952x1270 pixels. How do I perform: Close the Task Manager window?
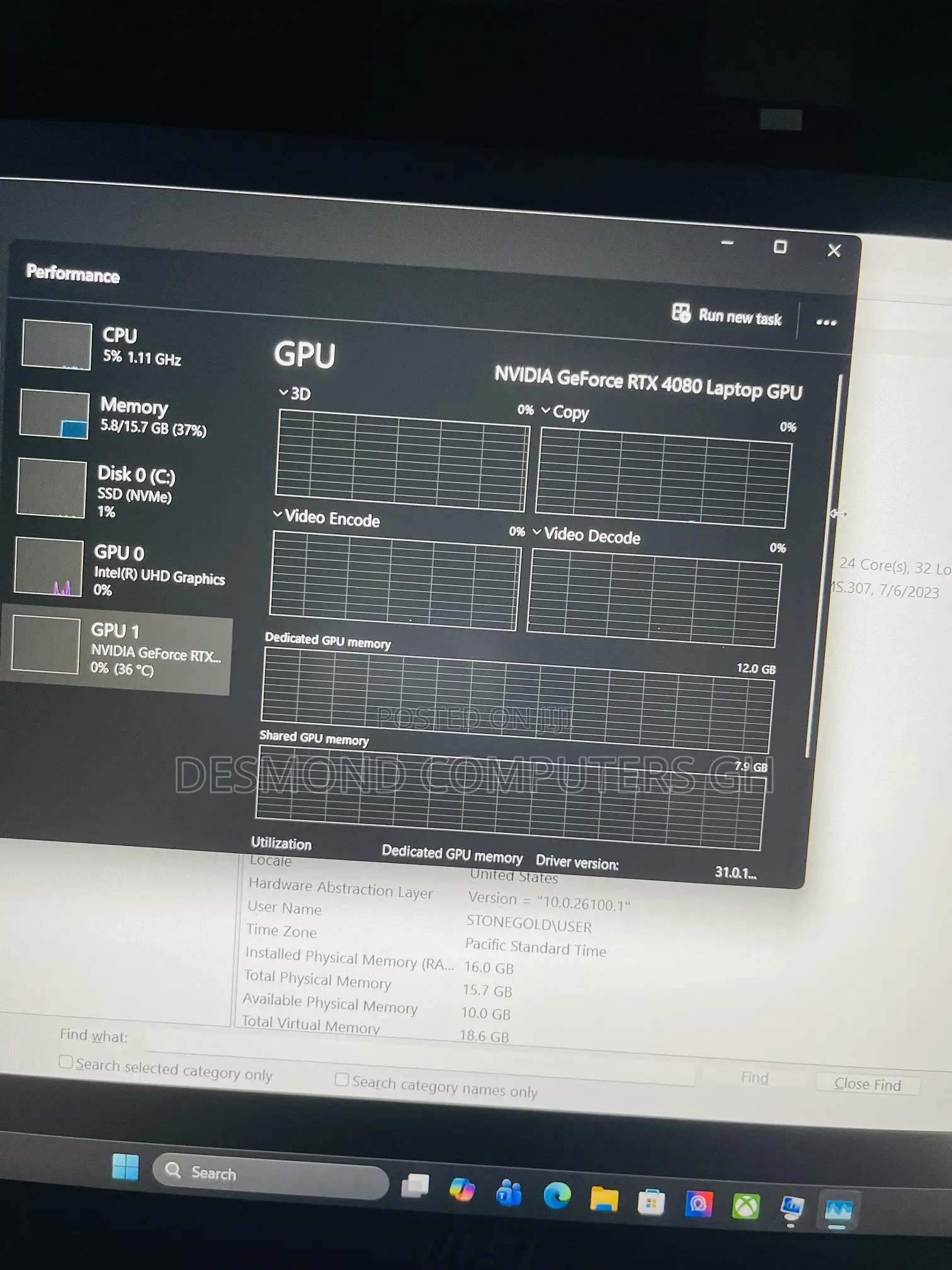coord(834,251)
